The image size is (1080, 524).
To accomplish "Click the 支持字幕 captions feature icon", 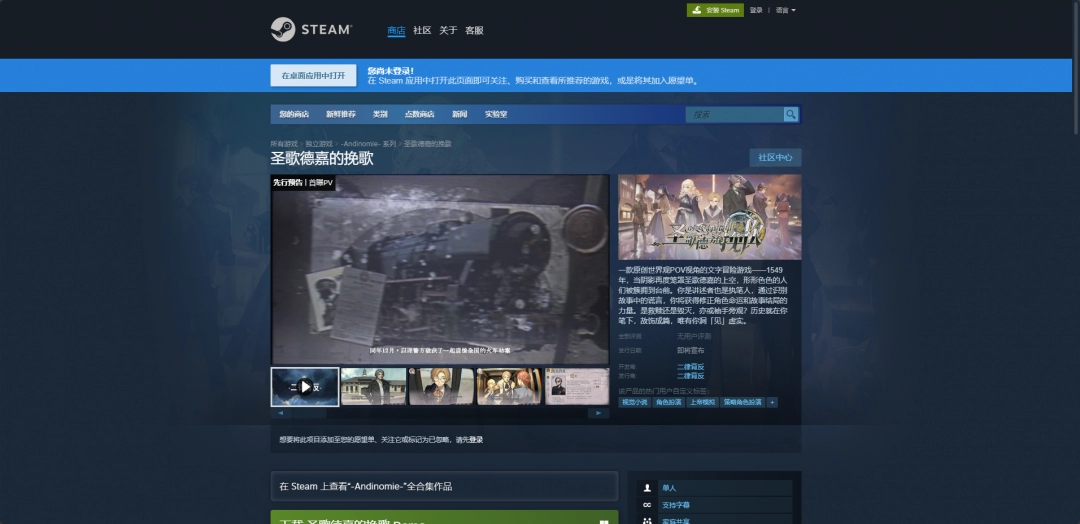I will point(647,505).
